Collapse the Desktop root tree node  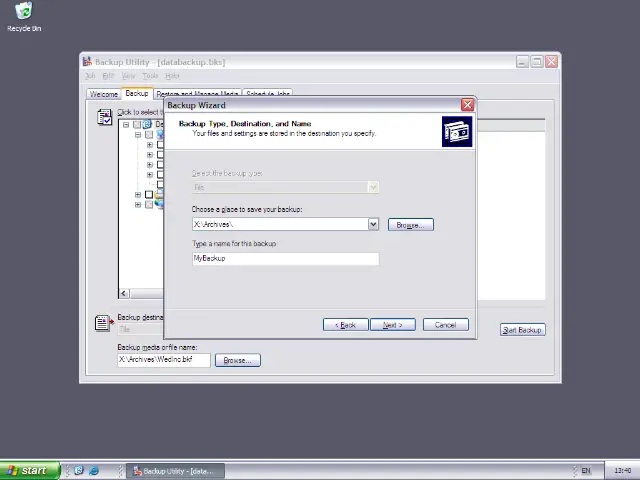[126, 124]
